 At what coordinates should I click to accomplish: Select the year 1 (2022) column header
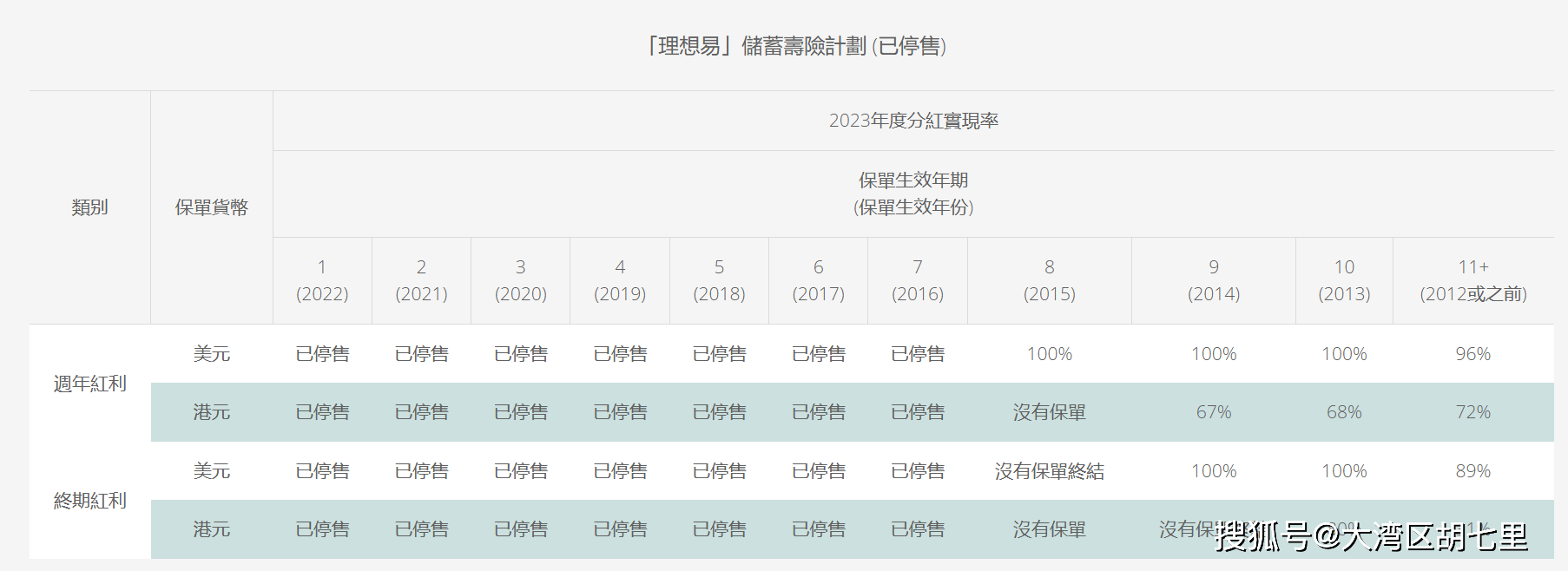click(x=322, y=280)
